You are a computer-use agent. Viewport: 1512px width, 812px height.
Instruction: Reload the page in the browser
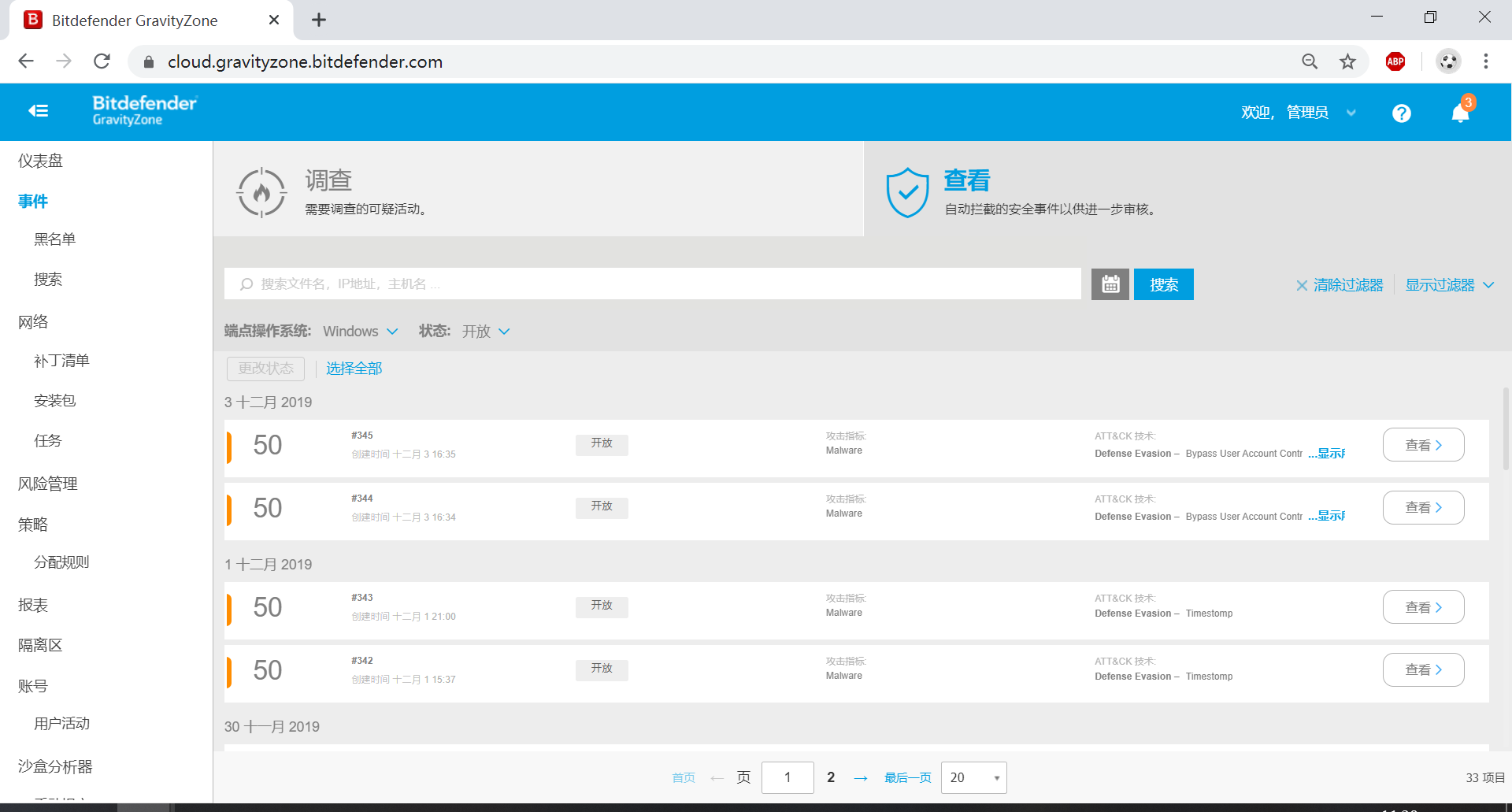pos(102,61)
